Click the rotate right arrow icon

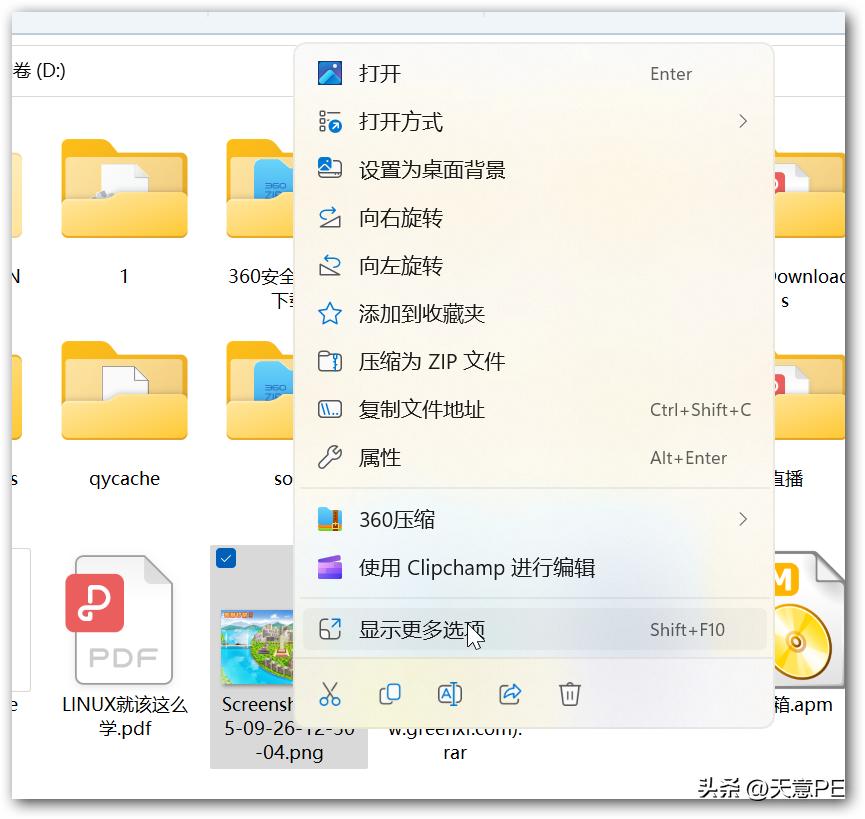330,218
